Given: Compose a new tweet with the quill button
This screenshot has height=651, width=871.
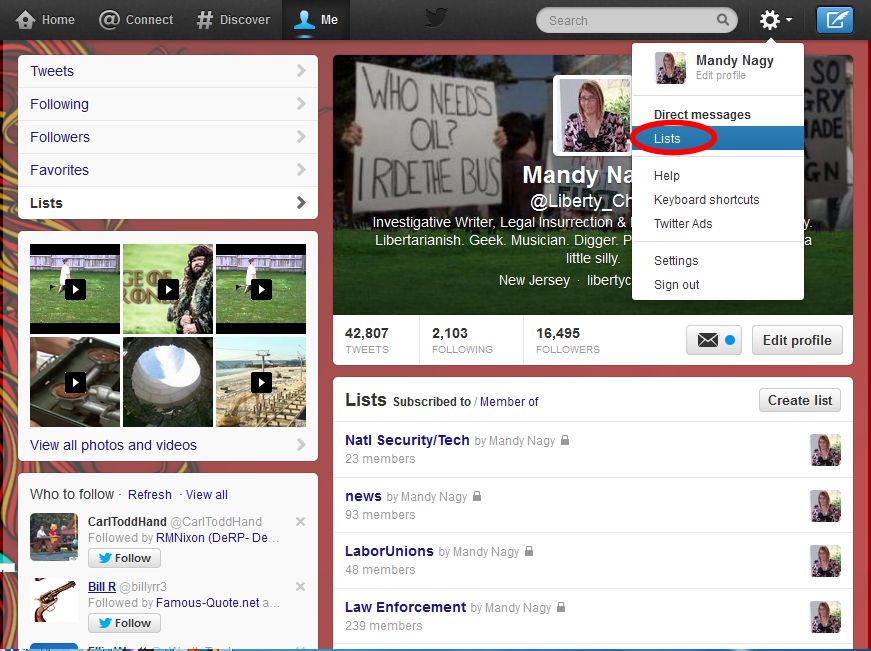Looking at the screenshot, I should click(x=834, y=21).
